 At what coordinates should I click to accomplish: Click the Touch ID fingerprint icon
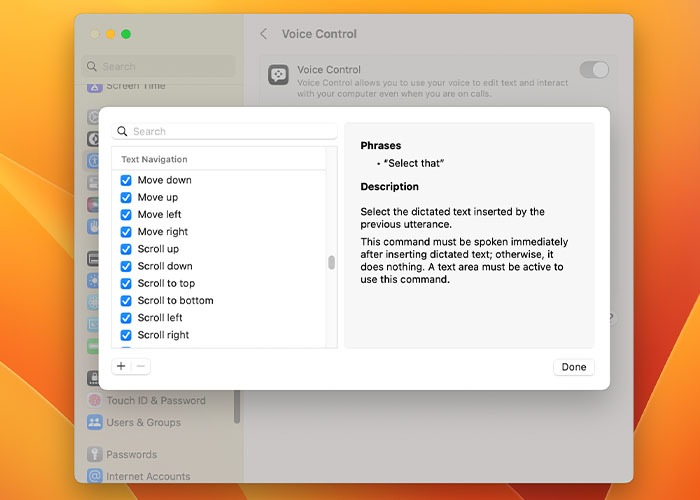[94, 400]
